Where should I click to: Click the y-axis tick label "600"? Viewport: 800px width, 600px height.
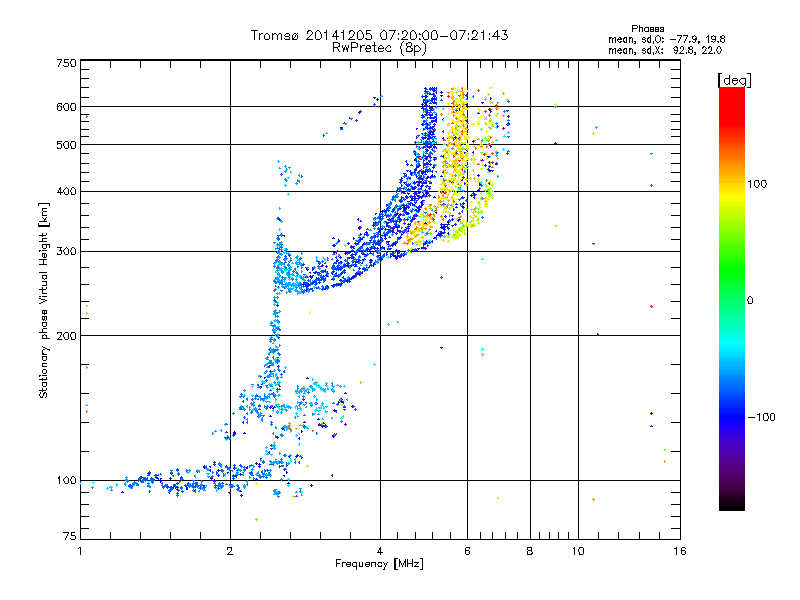click(x=66, y=107)
